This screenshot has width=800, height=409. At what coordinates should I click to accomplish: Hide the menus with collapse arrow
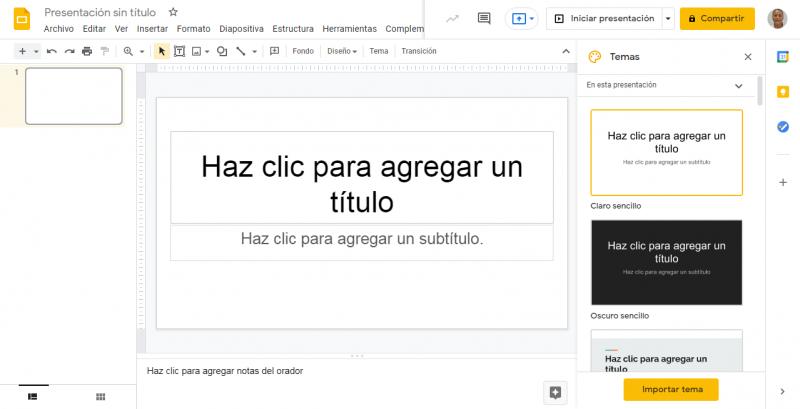pos(566,51)
